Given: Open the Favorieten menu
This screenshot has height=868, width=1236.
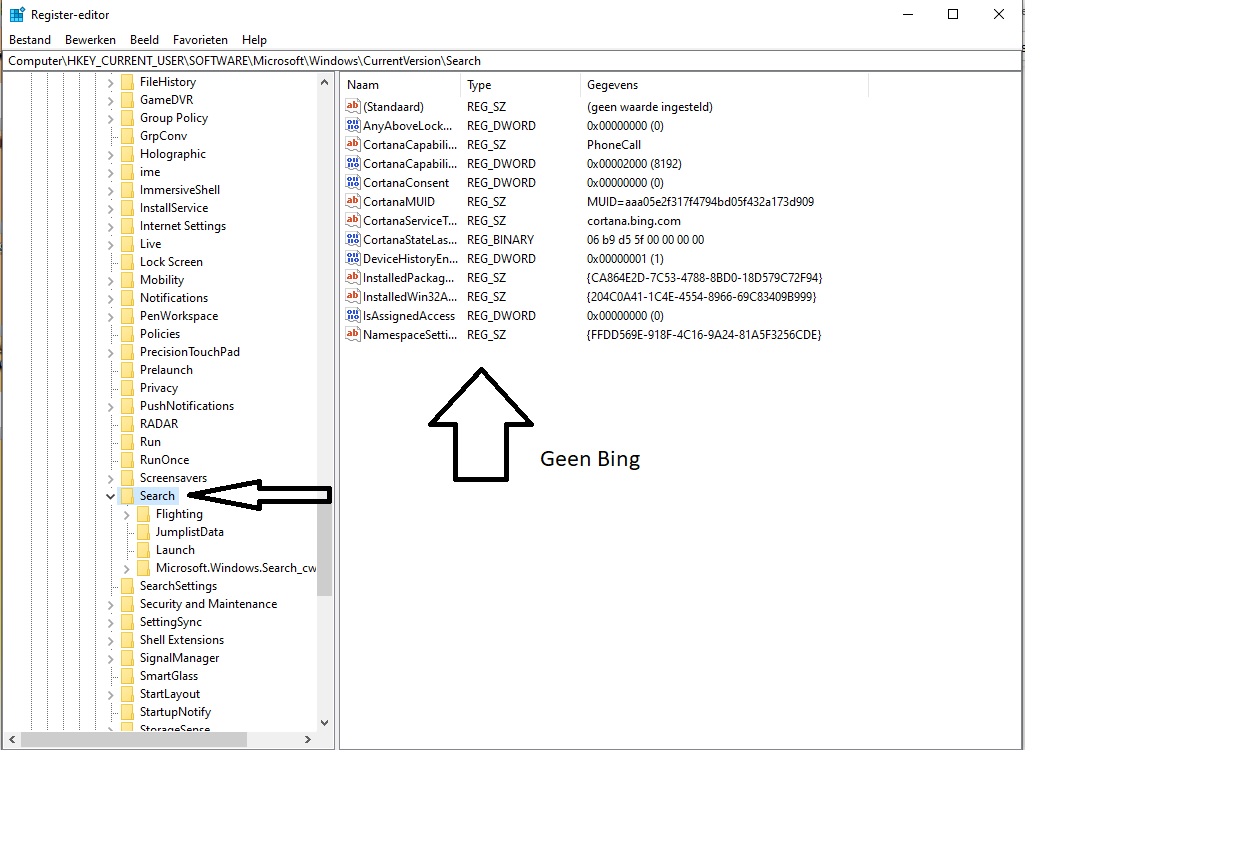Looking at the screenshot, I should tap(200, 40).
